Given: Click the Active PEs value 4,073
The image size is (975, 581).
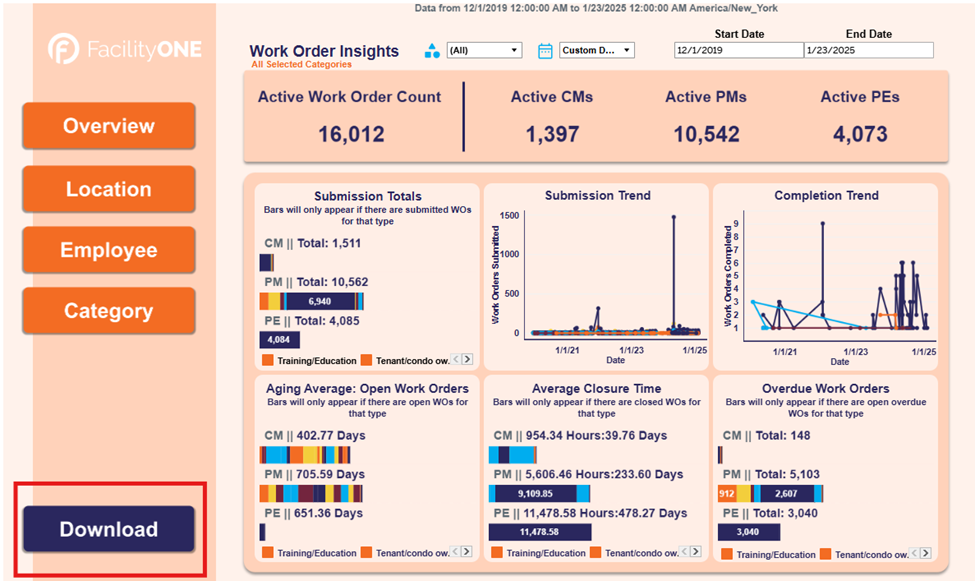Looking at the screenshot, I should pyautogui.click(x=860, y=134).
